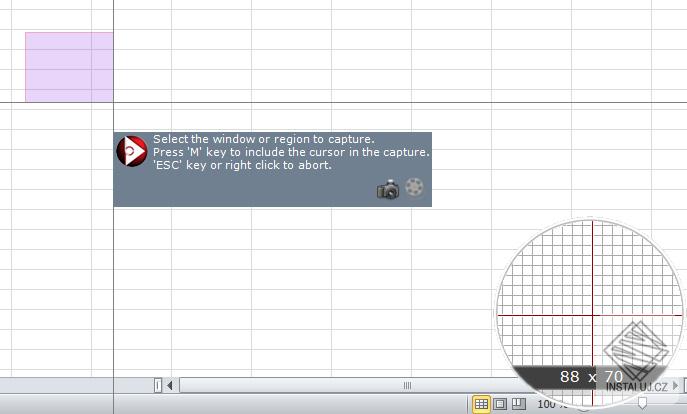Viewport: 687px width, 414px height.
Task: Click the film reel video capture icon
Action: (414, 188)
